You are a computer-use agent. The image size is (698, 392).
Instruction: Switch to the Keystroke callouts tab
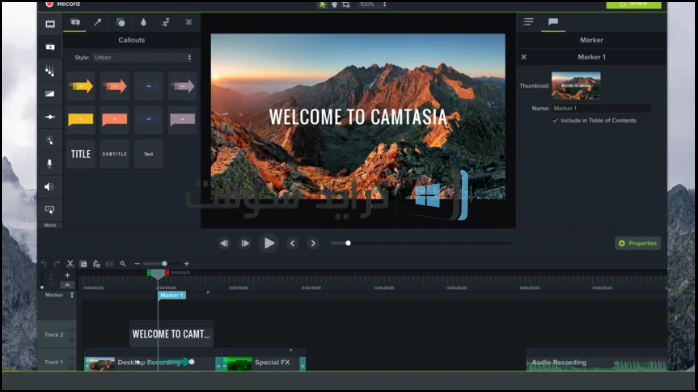click(189, 22)
